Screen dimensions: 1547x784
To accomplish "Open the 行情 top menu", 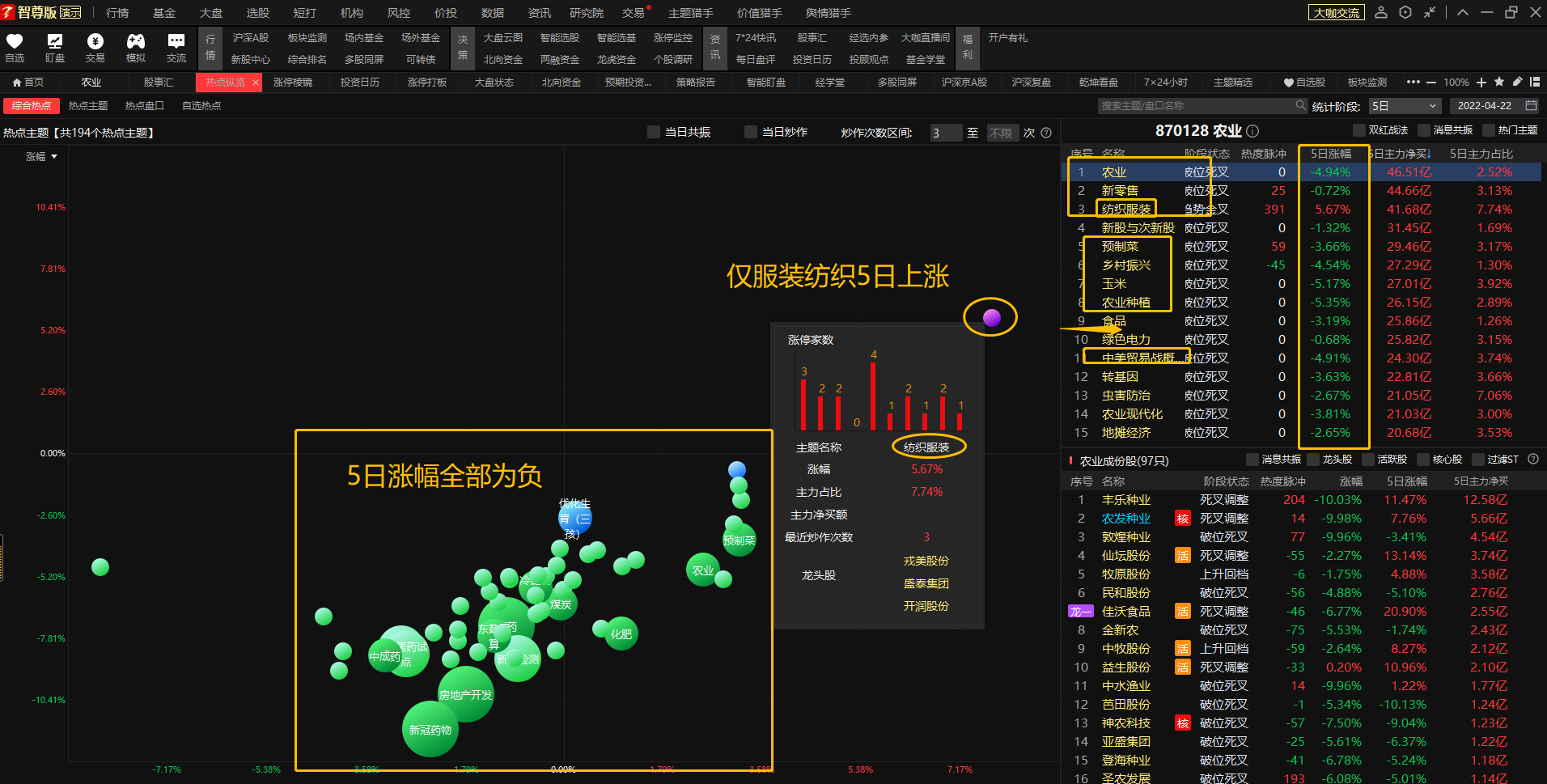I will (117, 13).
